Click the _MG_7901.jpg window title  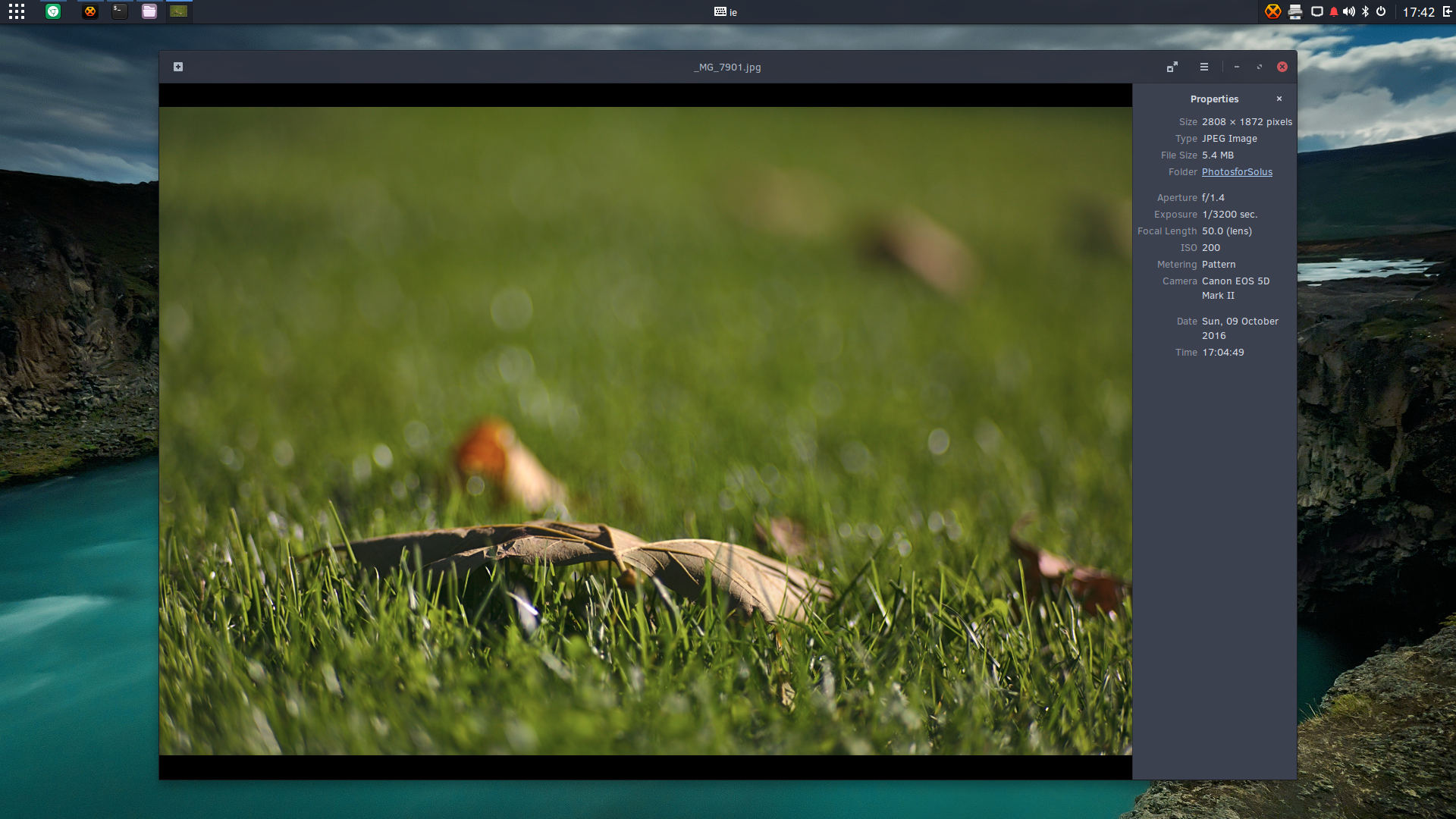tap(727, 67)
